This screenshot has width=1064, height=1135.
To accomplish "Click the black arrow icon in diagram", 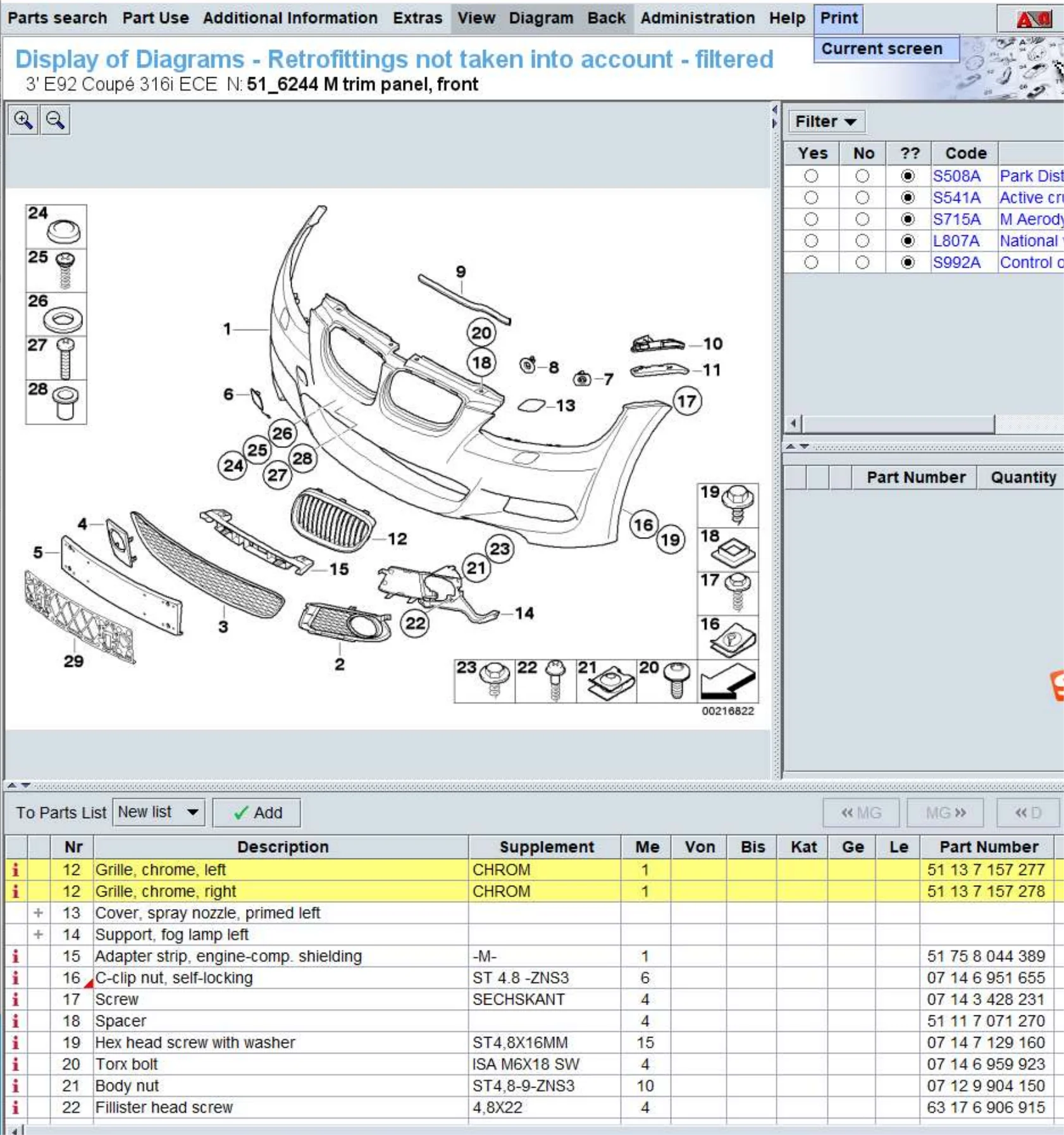I will click(x=728, y=681).
